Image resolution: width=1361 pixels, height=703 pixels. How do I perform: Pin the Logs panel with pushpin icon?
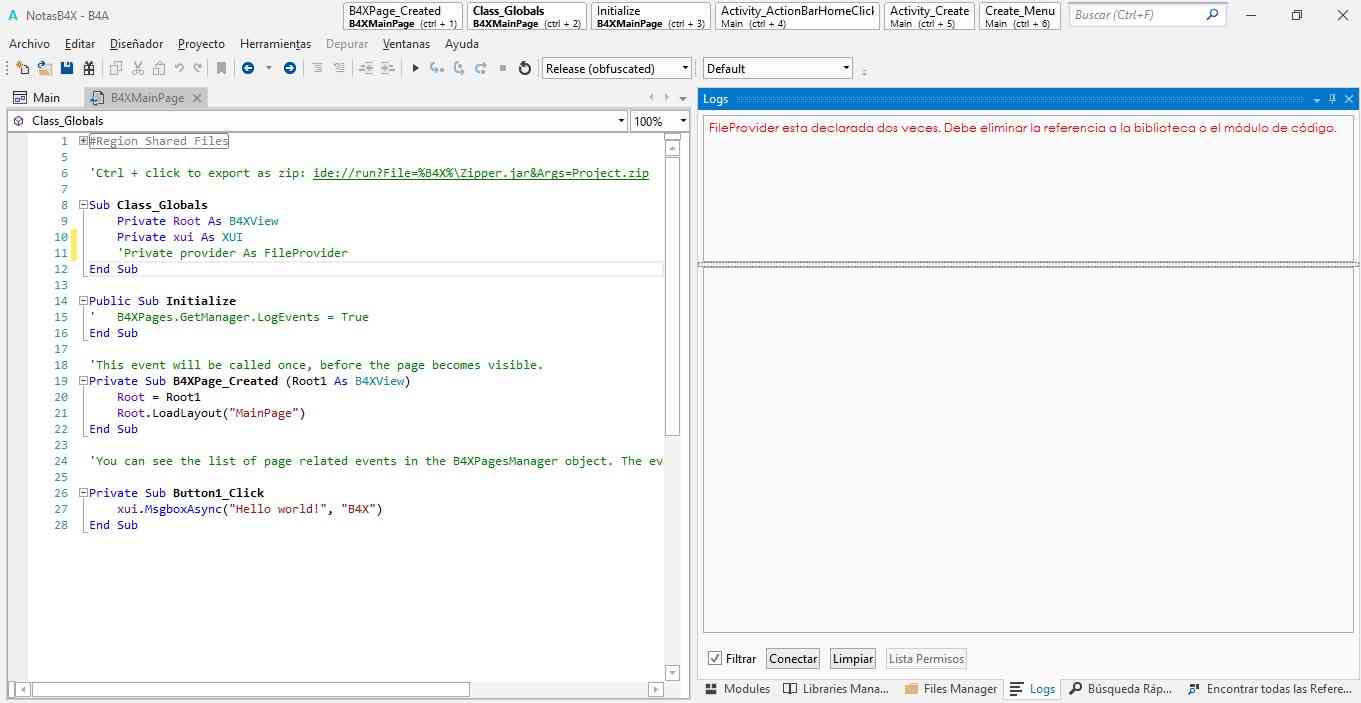click(1332, 99)
